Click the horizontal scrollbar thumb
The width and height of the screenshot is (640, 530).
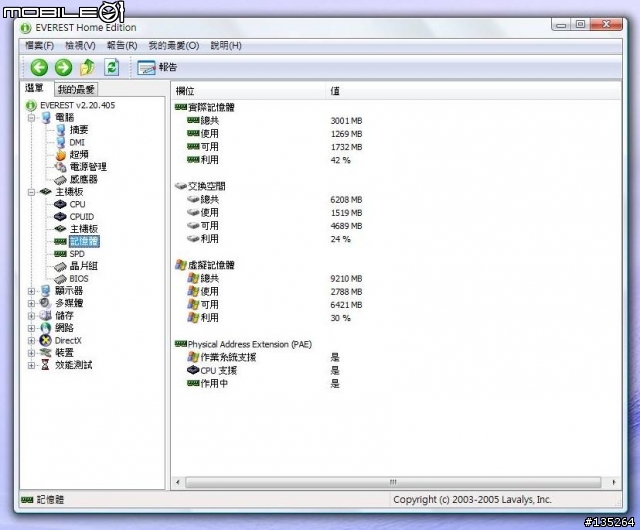point(393,482)
